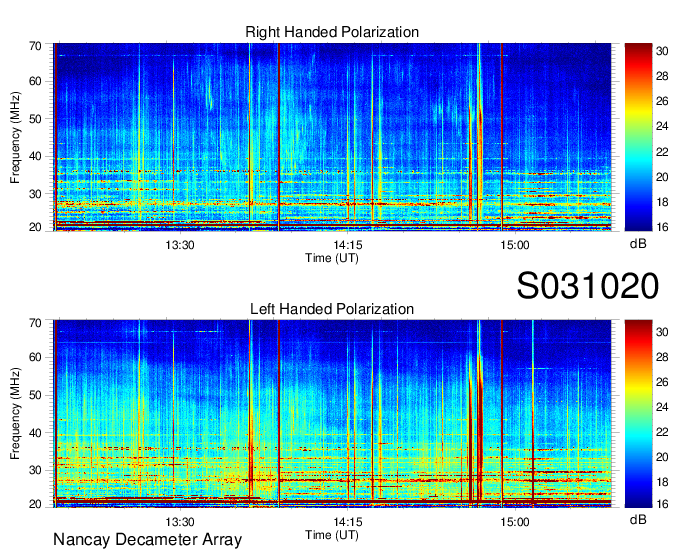Screen dimensions: 680x552
Task: Click the 24 dB tick on upper color bar
Action: [x=662, y=126]
